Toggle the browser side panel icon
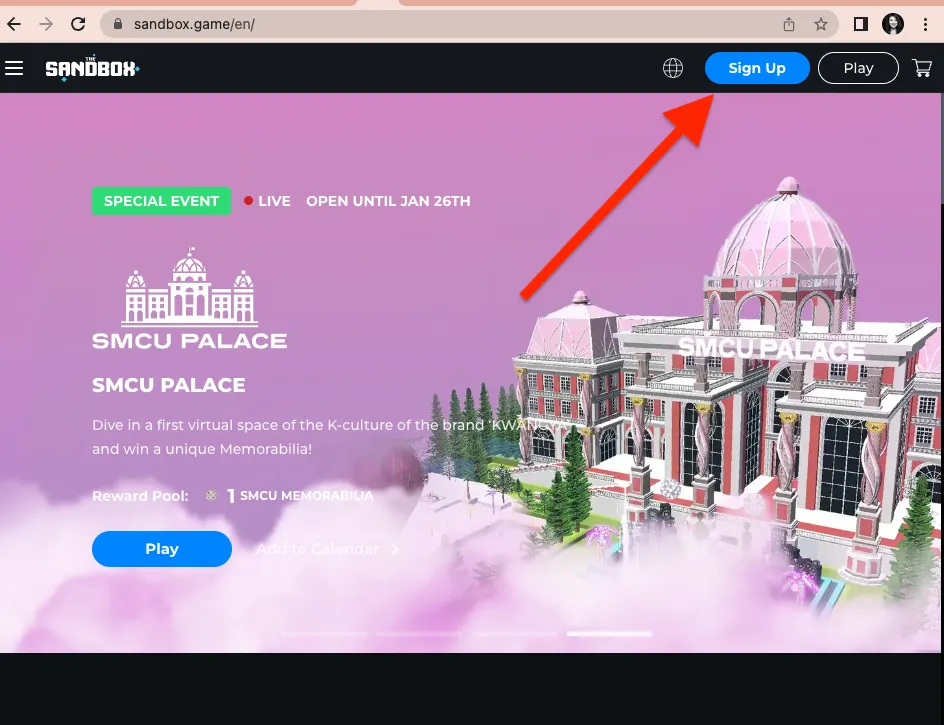The height and width of the screenshot is (725, 944). coord(860,24)
